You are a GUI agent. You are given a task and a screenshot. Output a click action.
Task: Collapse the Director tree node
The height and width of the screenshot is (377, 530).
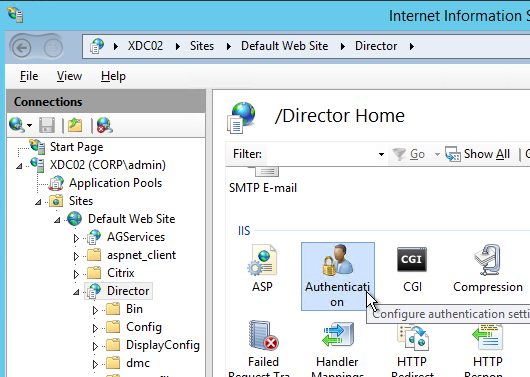click(76, 292)
